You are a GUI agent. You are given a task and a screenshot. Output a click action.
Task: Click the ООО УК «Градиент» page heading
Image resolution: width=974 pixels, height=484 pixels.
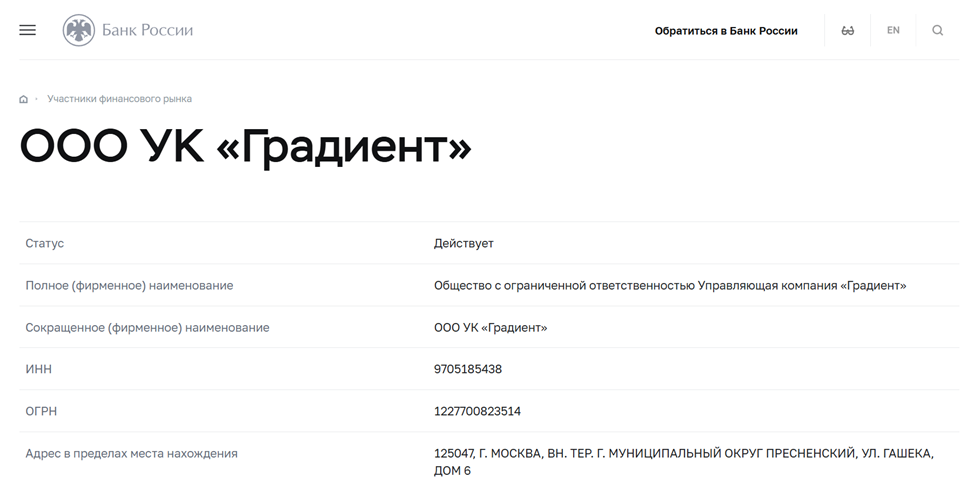click(x=246, y=147)
